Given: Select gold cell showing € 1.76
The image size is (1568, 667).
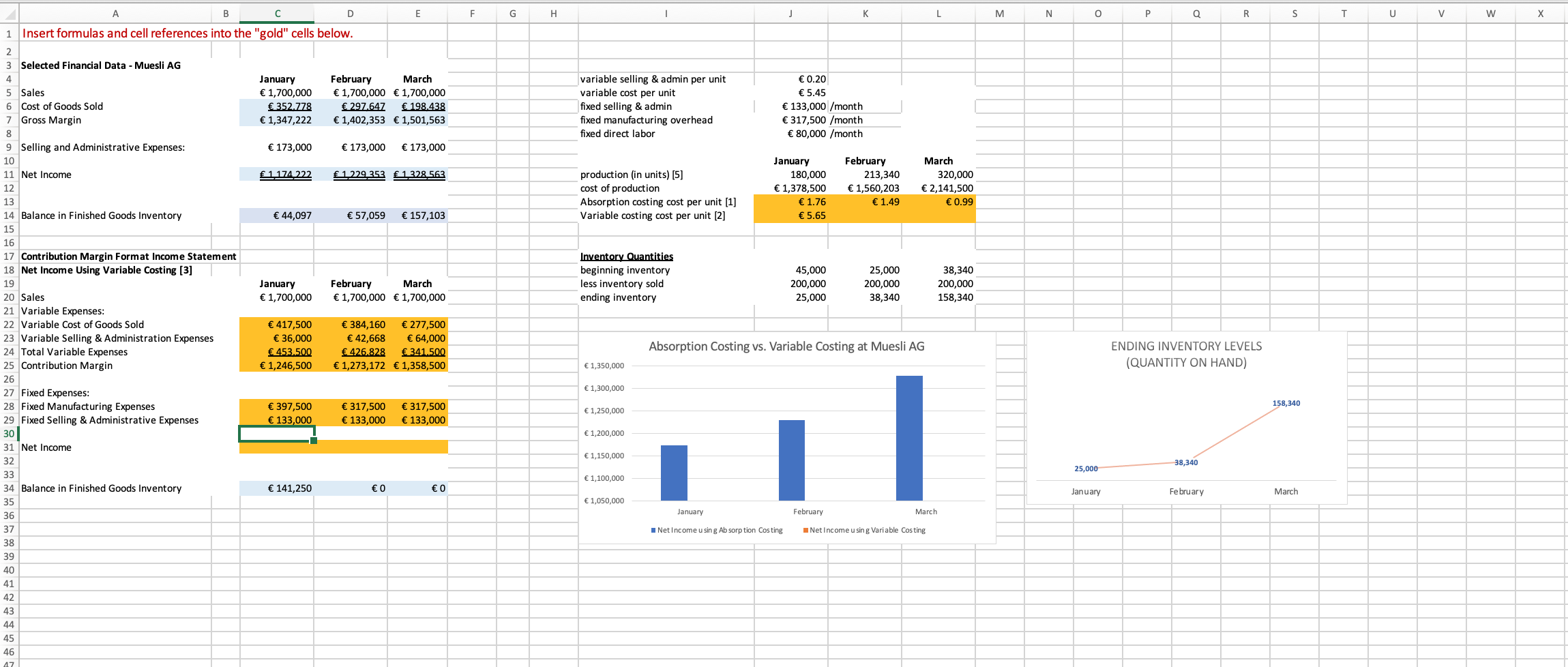Looking at the screenshot, I should tap(790, 202).
